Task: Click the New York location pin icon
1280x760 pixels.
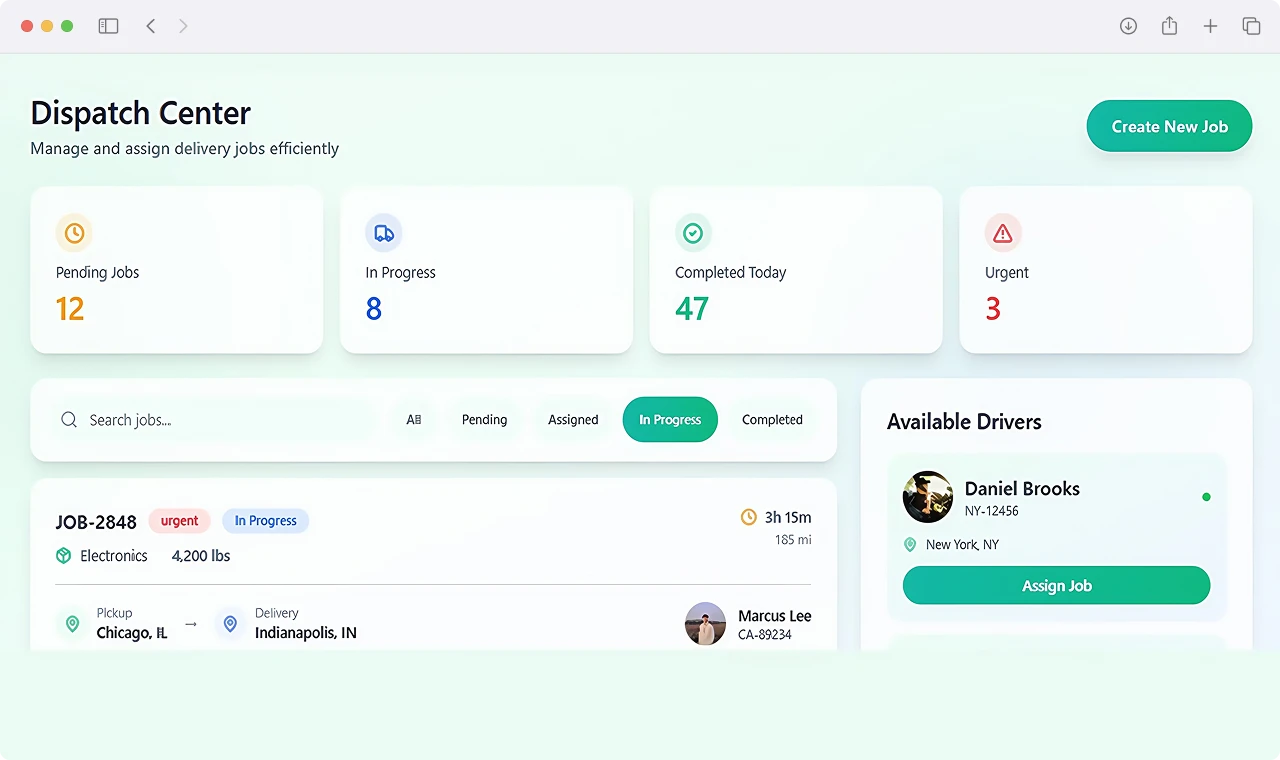Action: click(910, 545)
